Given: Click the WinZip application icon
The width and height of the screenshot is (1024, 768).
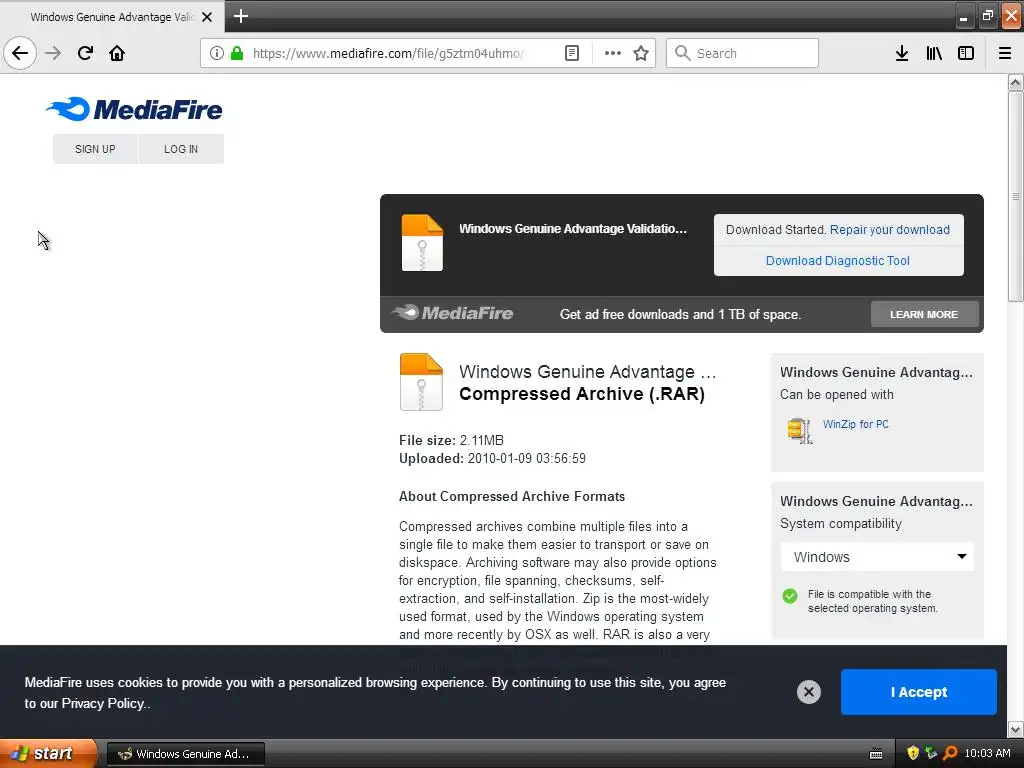Looking at the screenshot, I should pyautogui.click(x=799, y=431).
